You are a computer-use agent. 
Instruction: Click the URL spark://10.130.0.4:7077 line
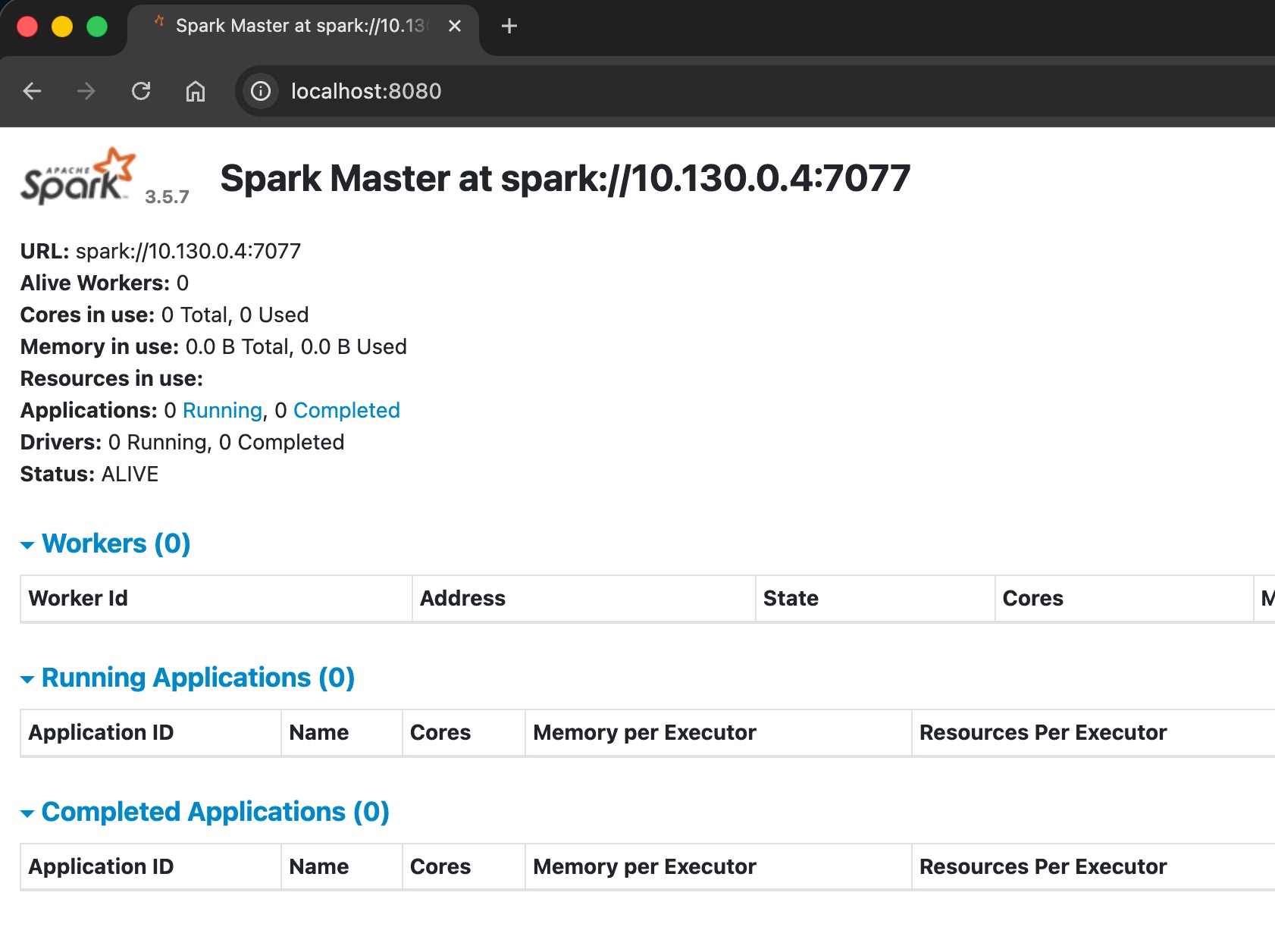[x=161, y=251]
